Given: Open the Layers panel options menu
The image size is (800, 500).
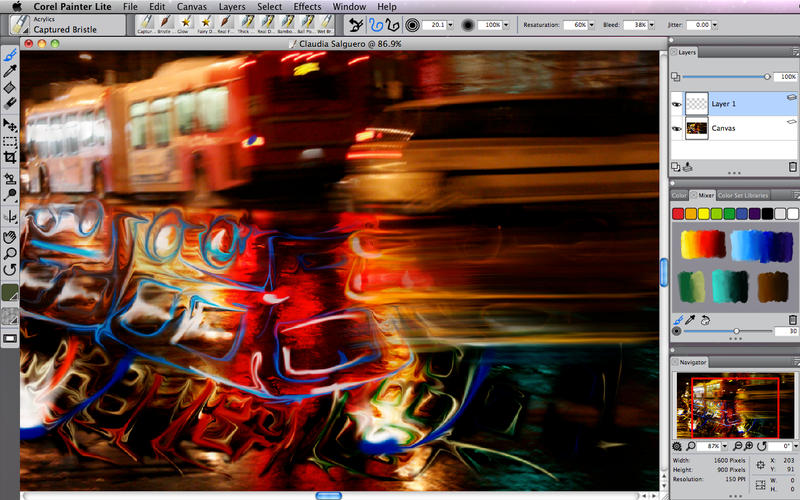Looking at the screenshot, I should [x=792, y=51].
